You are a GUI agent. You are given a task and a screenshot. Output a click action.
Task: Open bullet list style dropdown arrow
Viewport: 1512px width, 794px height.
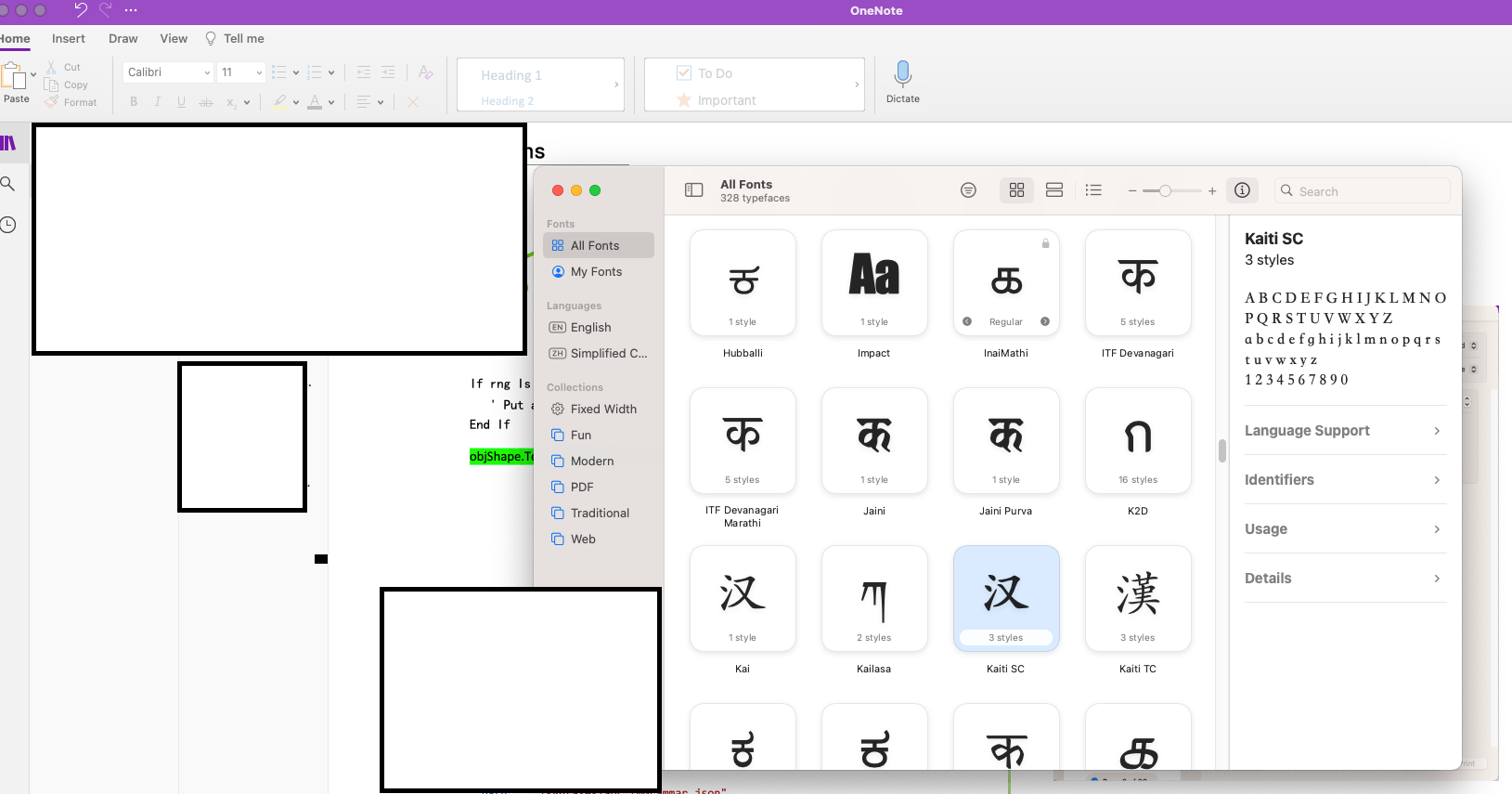[296, 72]
